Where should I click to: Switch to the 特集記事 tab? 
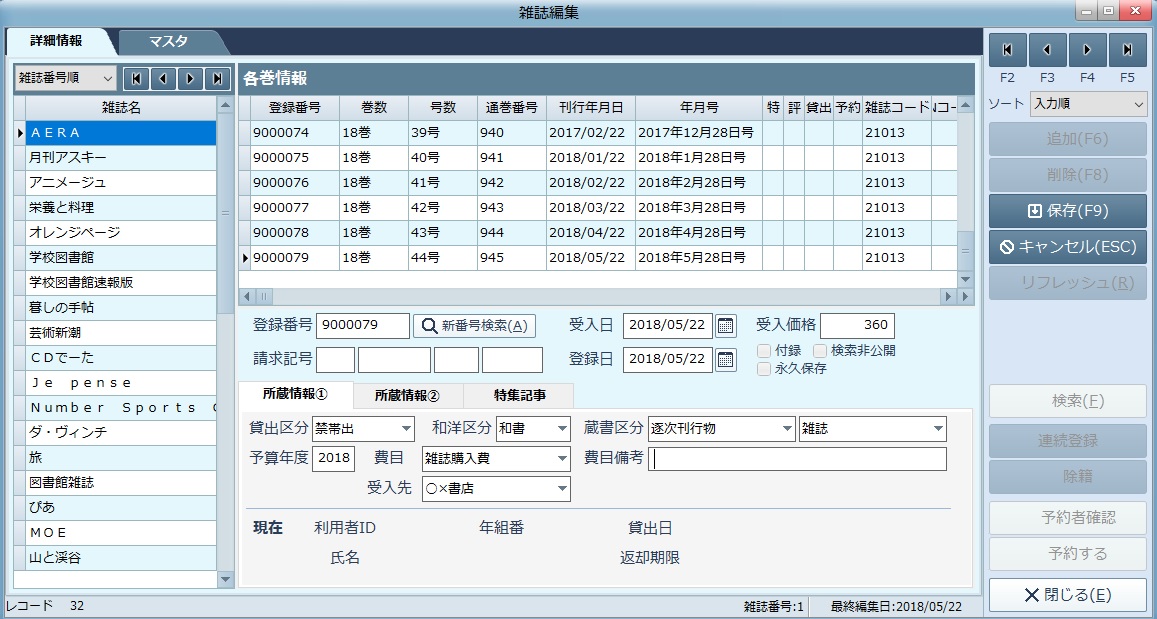(517, 395)
